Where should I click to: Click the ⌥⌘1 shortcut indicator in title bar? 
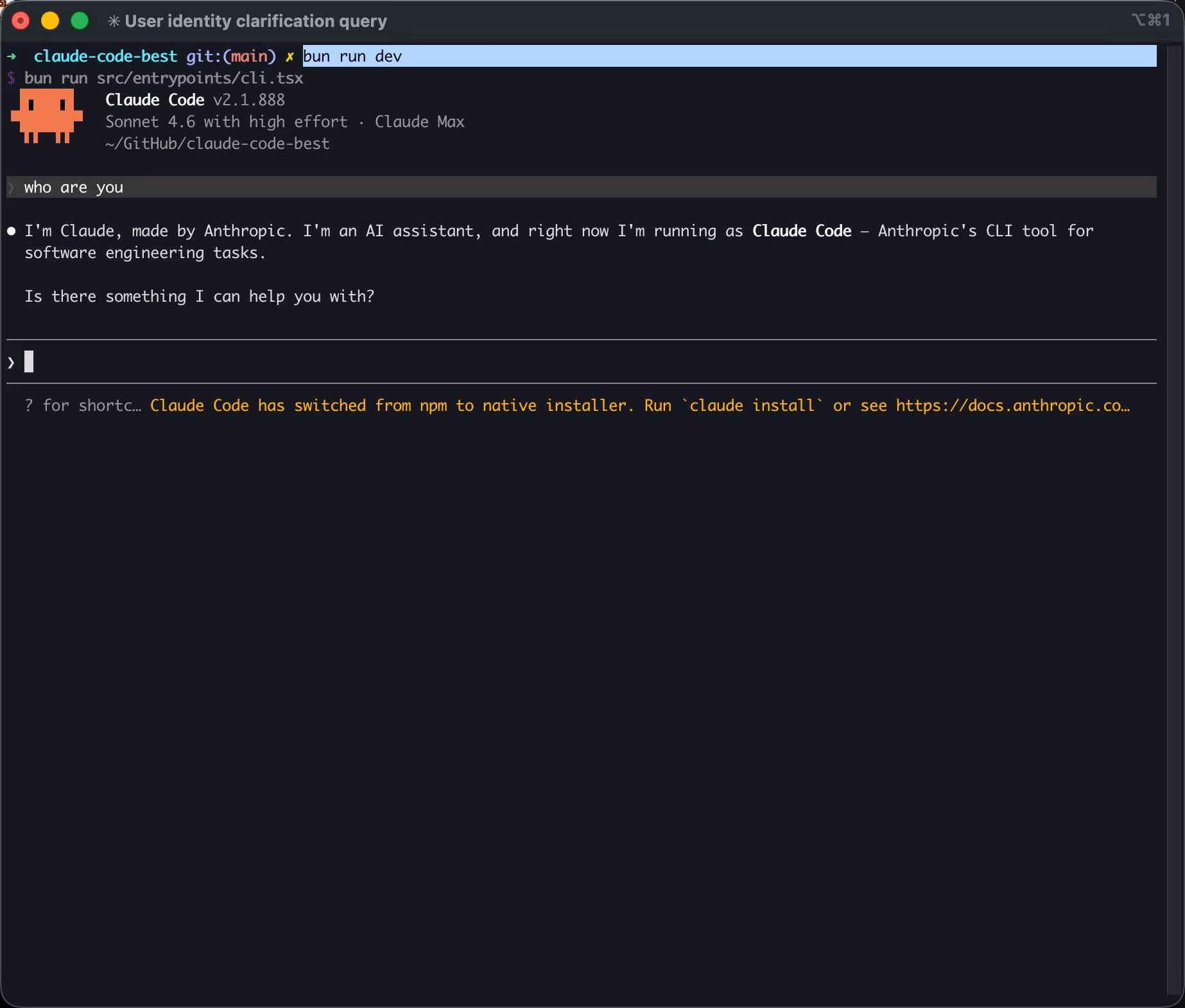[1151, 20]
